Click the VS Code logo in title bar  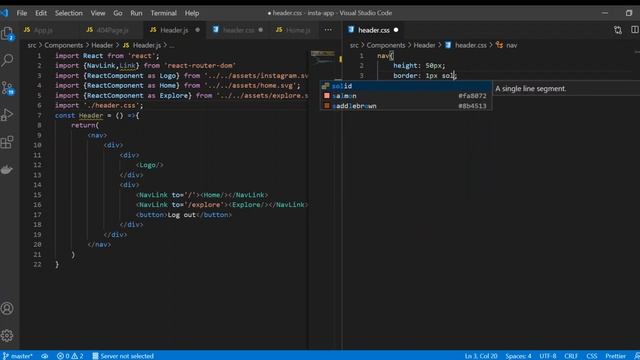[x=4, y=13]
